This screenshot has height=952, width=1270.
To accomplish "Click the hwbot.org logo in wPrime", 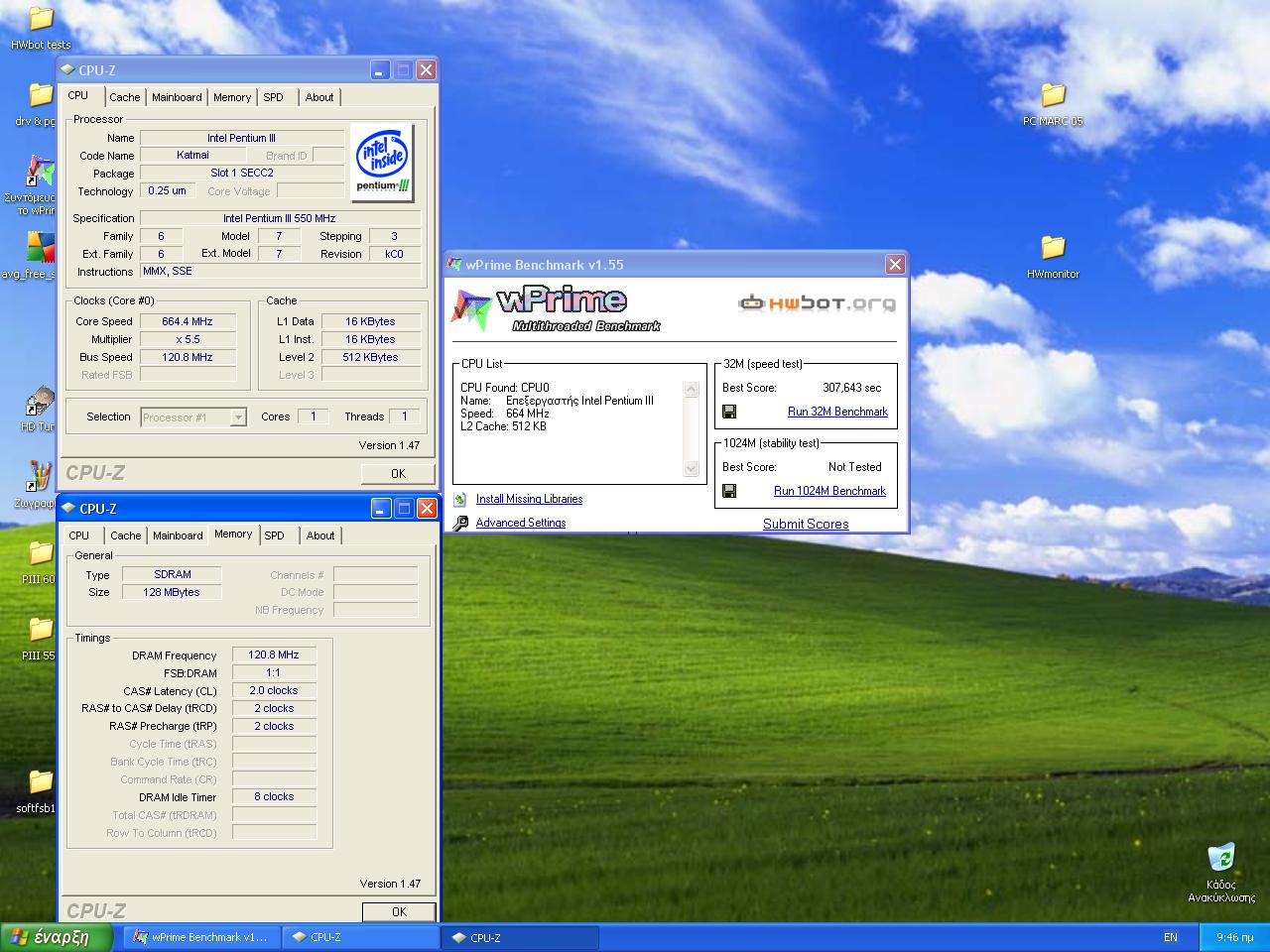I will pyautogui.click(x=817, y=303).
